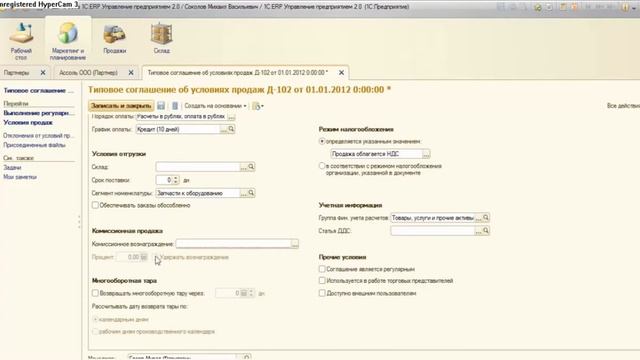Screen dimensions: 640x360
Task: Open the Маркетинг и планирование section
Action: [x=68, y=41]
